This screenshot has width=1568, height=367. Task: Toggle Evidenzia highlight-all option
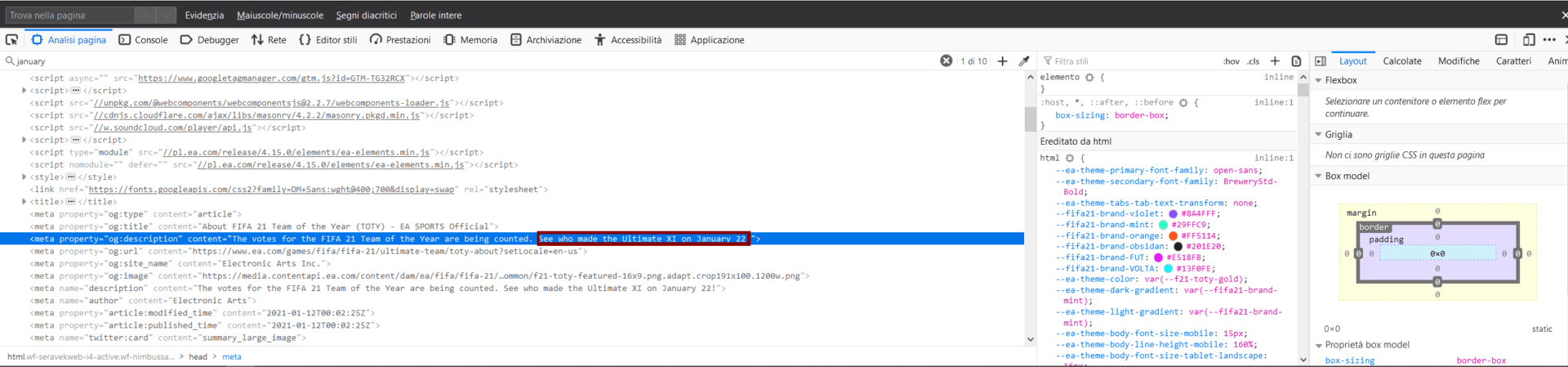click(204, 15)
